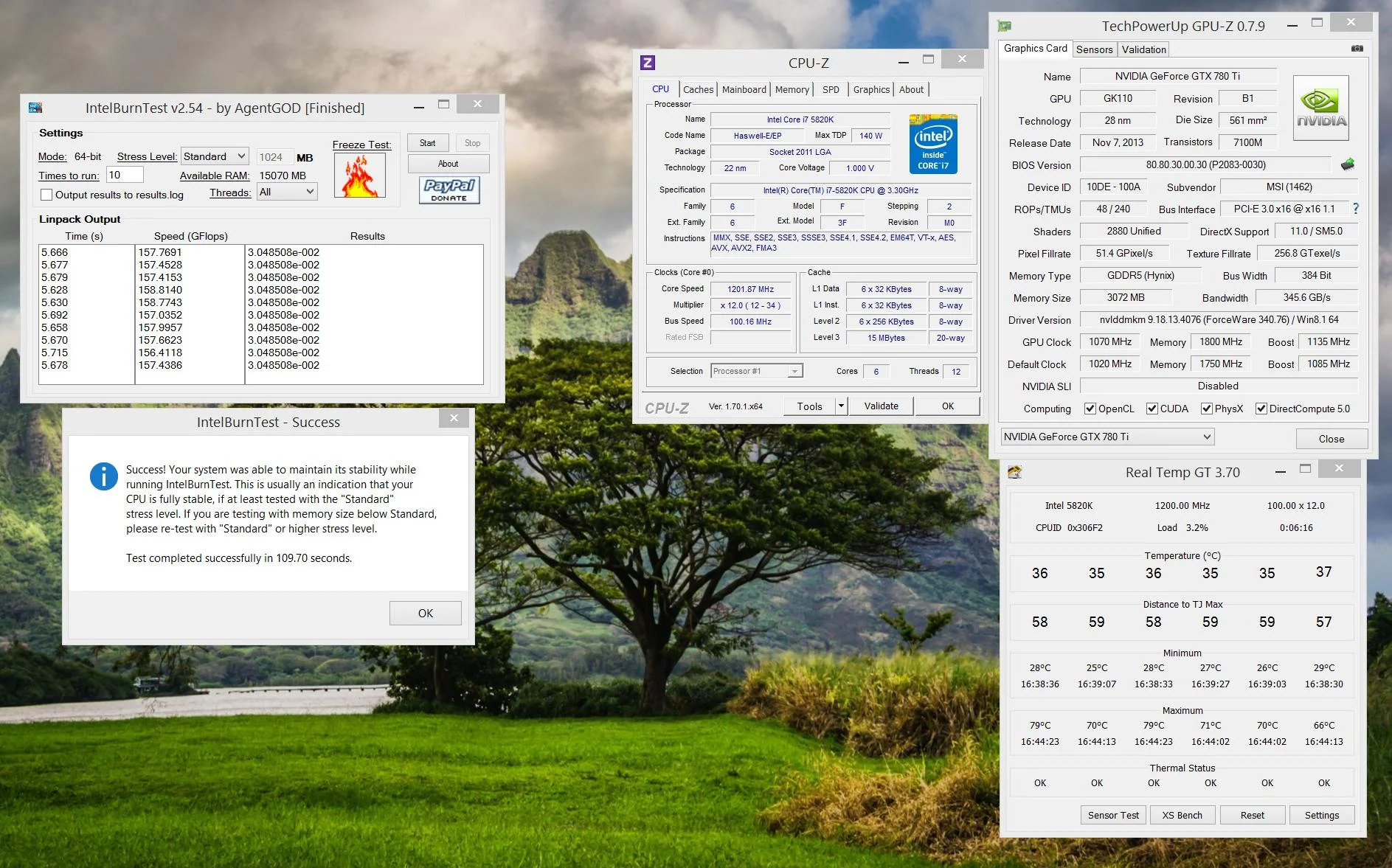Click the GPU Name field in GPU-Z

point(1177,76)
